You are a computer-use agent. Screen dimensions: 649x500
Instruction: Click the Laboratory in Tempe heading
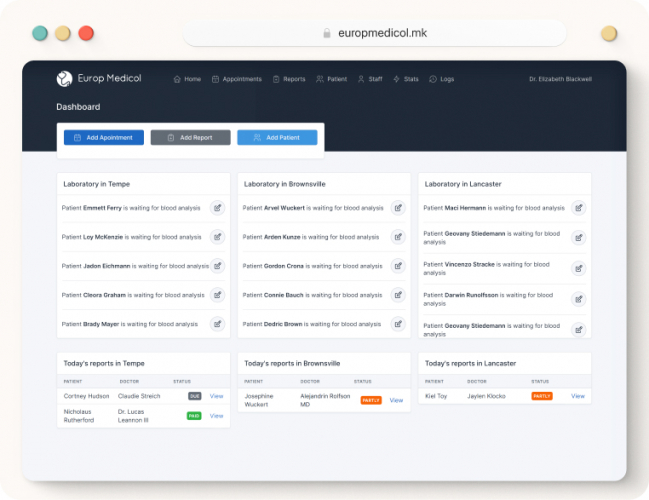point(96,184)
